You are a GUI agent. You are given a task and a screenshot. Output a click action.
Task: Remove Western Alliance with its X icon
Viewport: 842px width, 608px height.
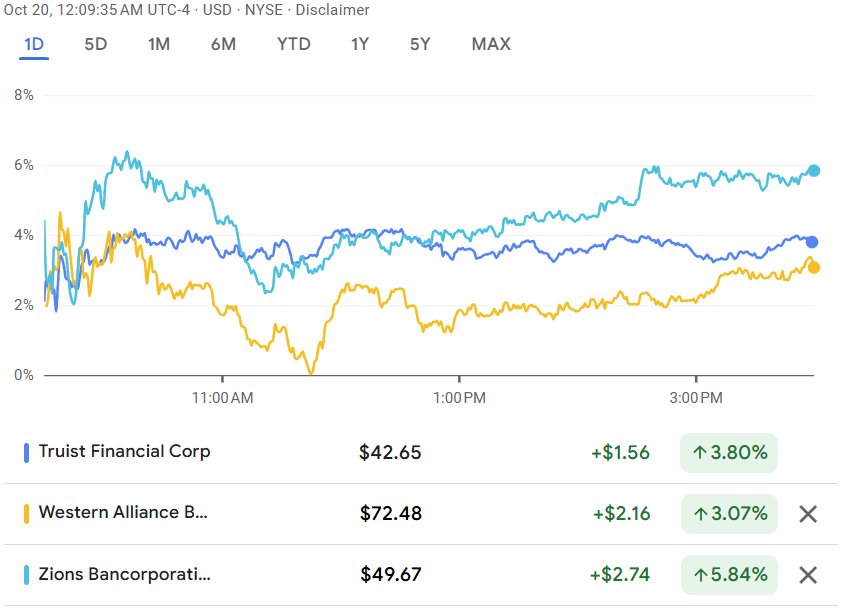point(808,514)
